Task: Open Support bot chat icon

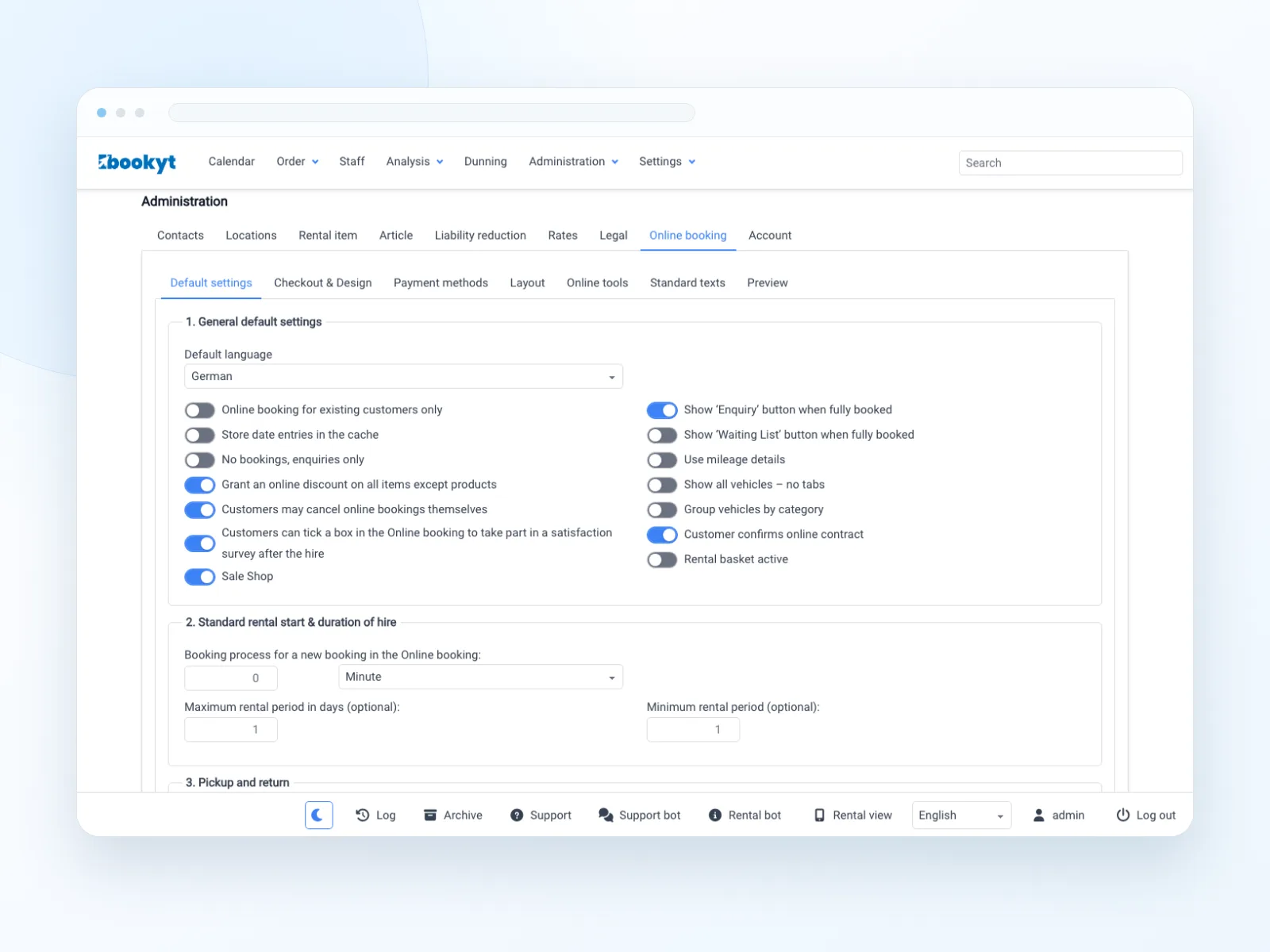Action: click(606, 815)
